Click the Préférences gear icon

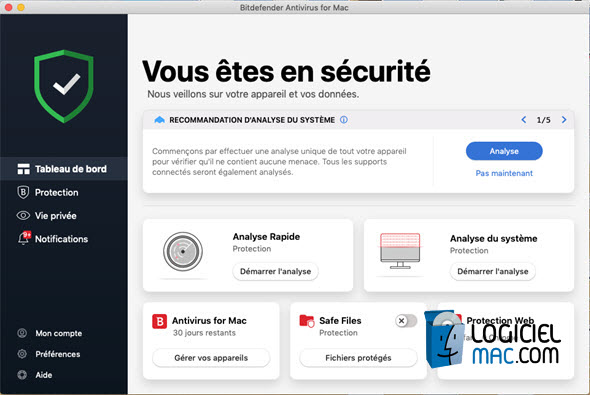22,354
